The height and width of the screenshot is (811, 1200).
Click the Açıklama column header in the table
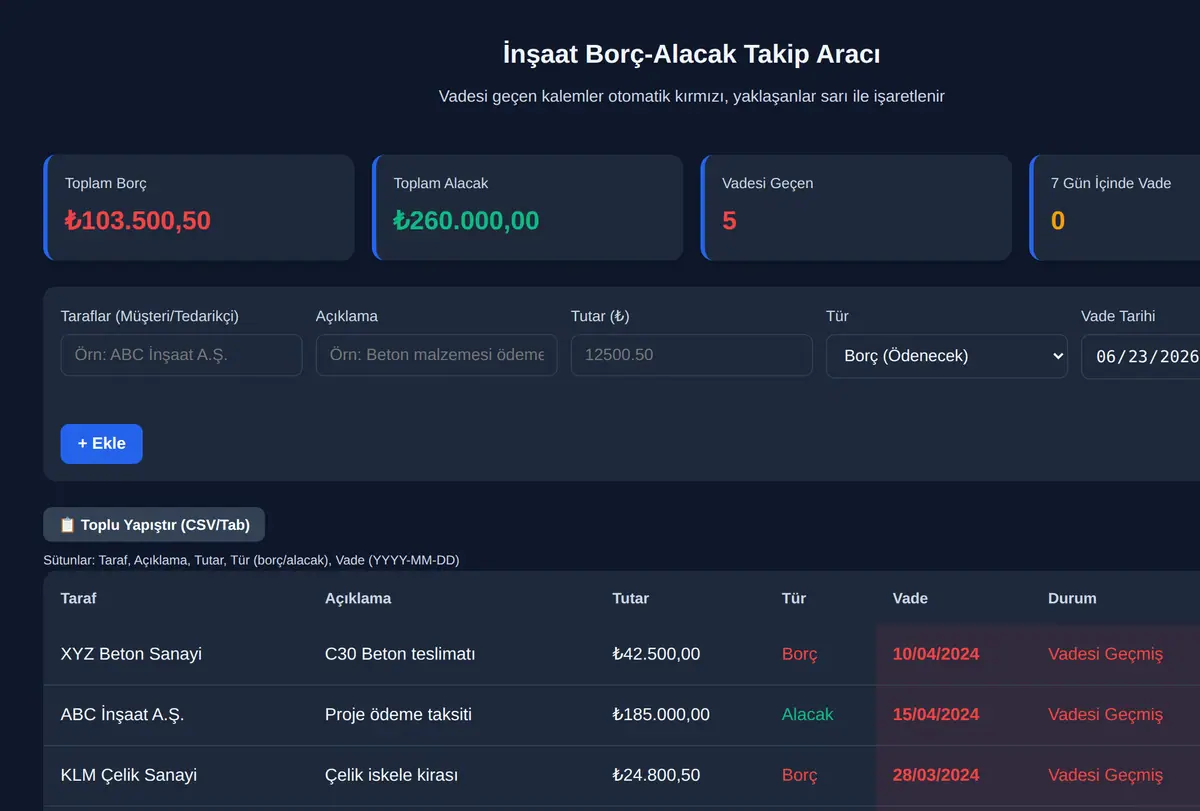(x=358, y=598)
